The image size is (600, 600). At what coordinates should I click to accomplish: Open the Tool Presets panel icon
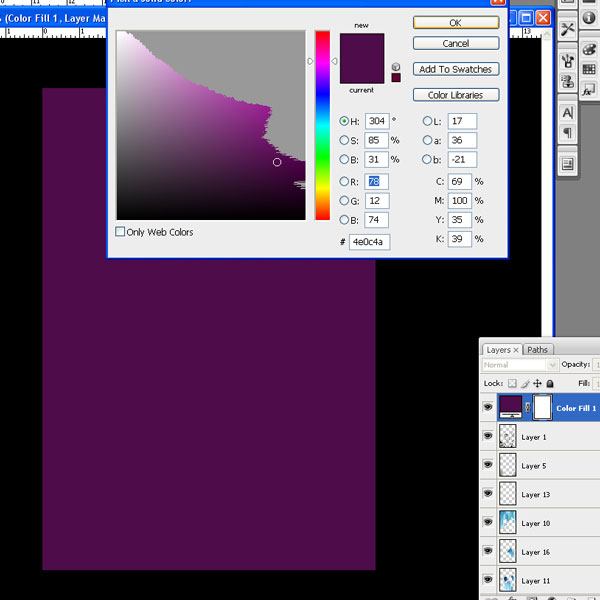click(568, 29)
